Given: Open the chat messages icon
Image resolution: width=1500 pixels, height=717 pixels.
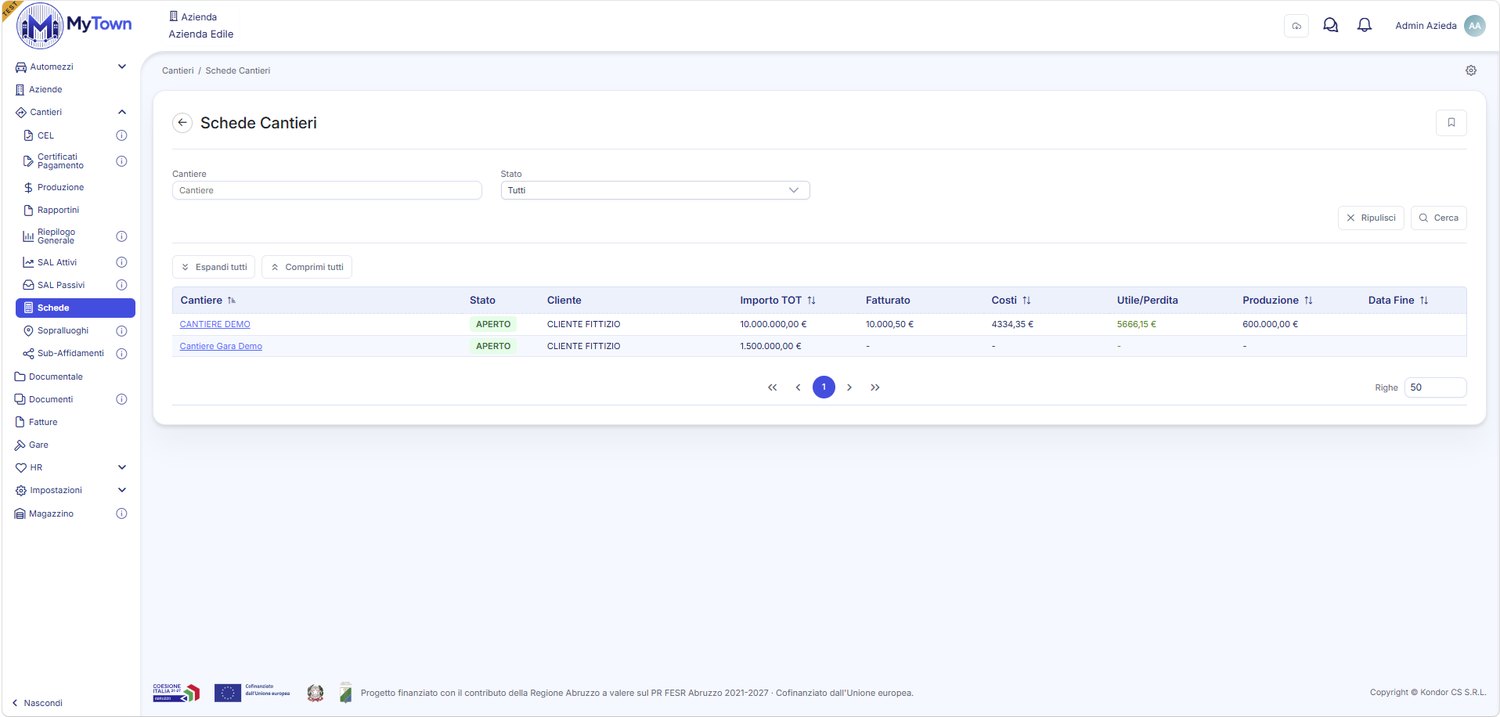Looking at the screenshot, I should pyautogui.click(x=1330, y=25).
